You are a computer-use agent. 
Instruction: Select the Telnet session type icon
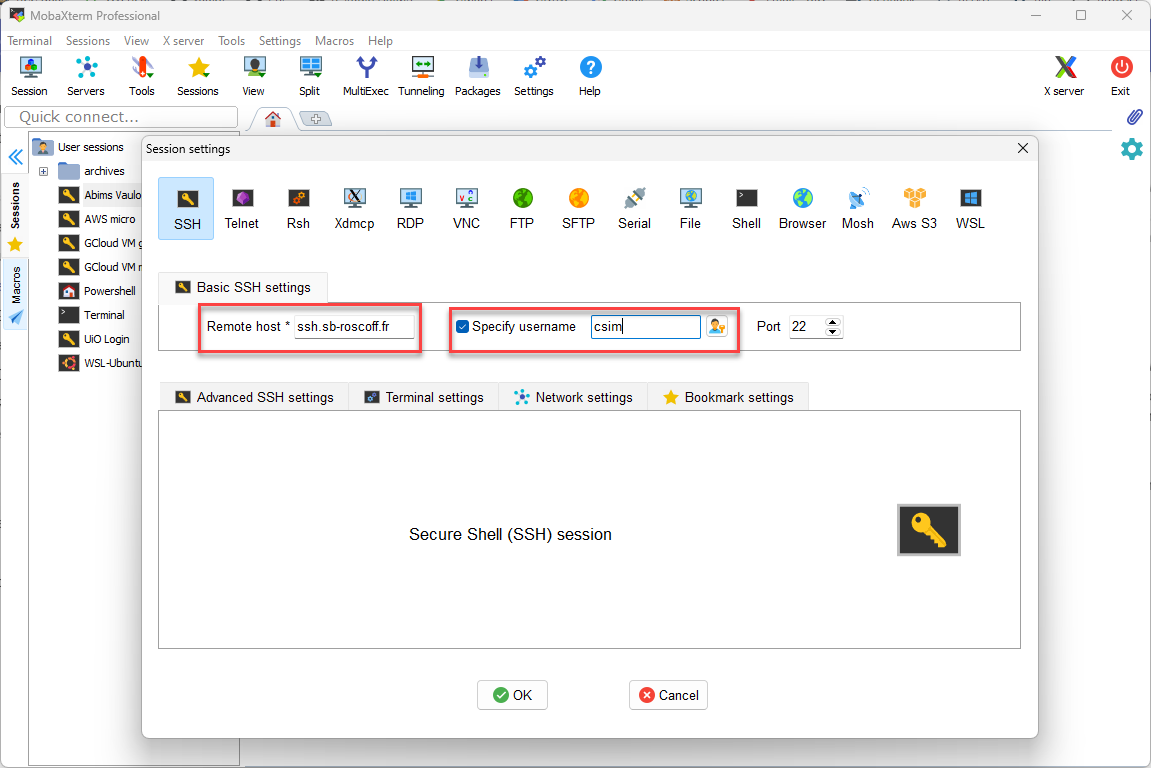241,207
